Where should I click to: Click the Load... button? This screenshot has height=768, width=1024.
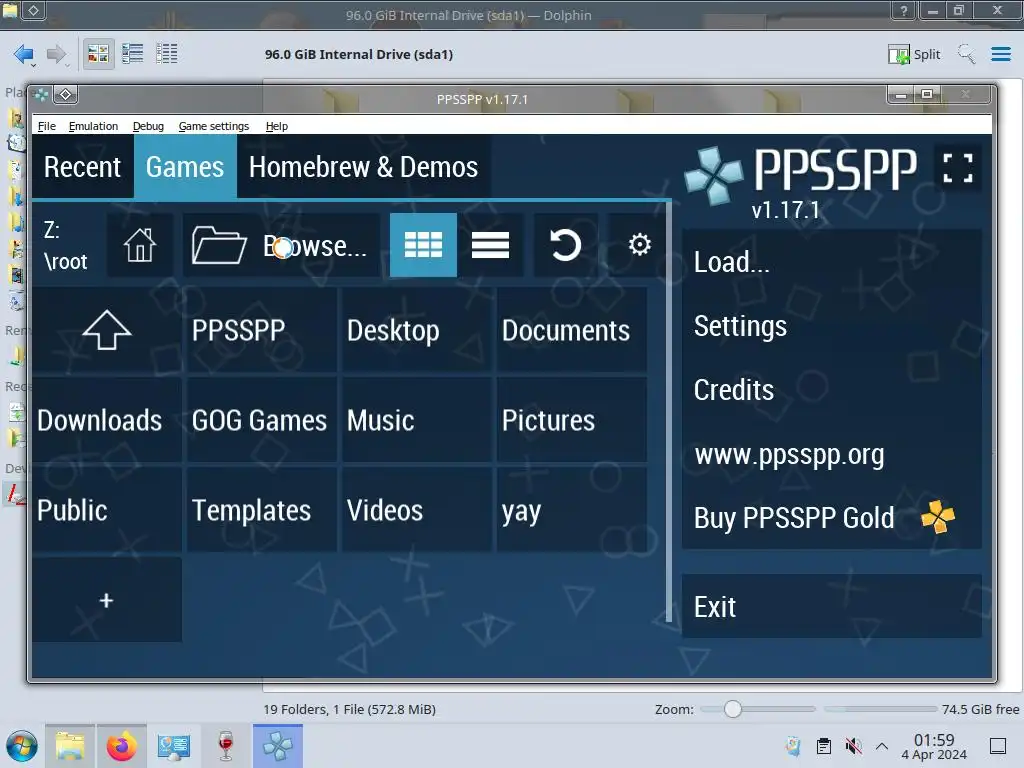pyautogui.click(x=831, y=262)
